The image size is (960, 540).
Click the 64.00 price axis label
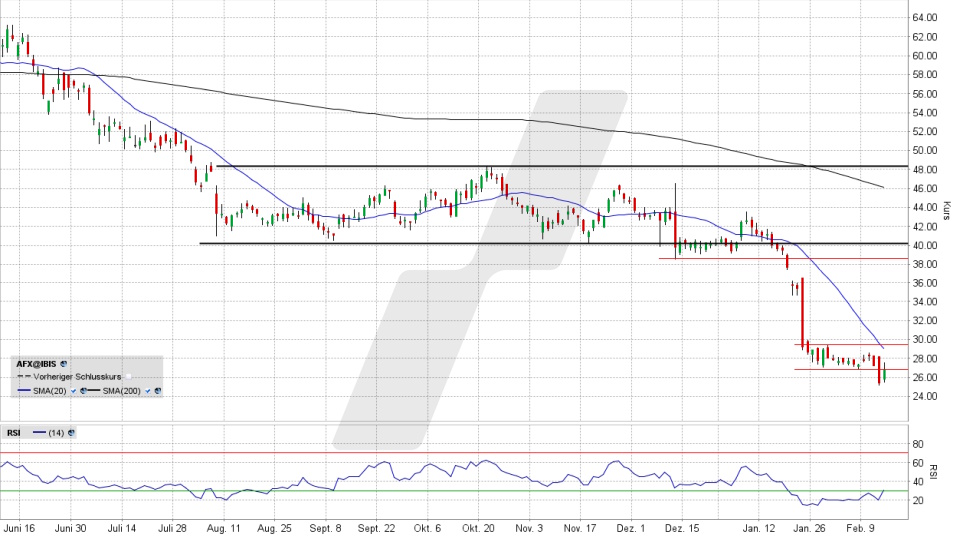(924, 18)
